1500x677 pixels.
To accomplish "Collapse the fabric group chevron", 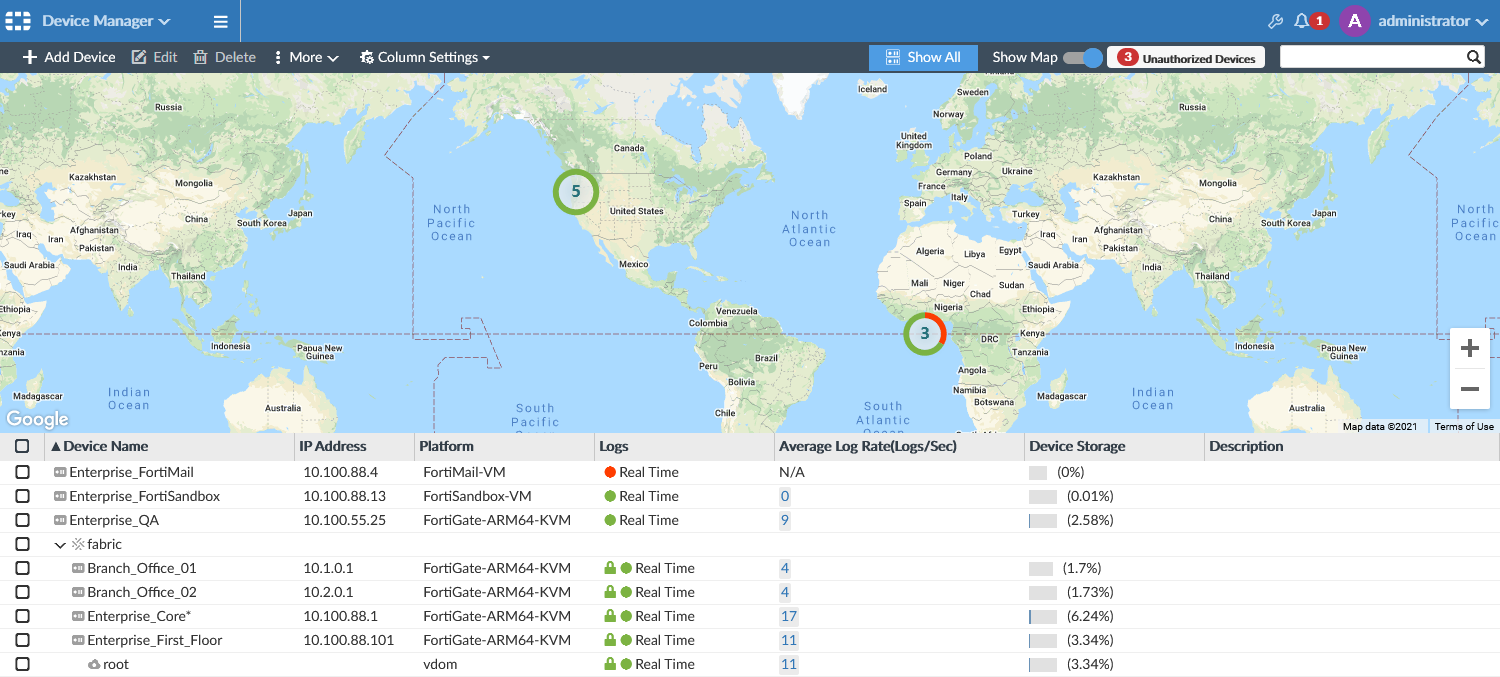I will (60, 545).
